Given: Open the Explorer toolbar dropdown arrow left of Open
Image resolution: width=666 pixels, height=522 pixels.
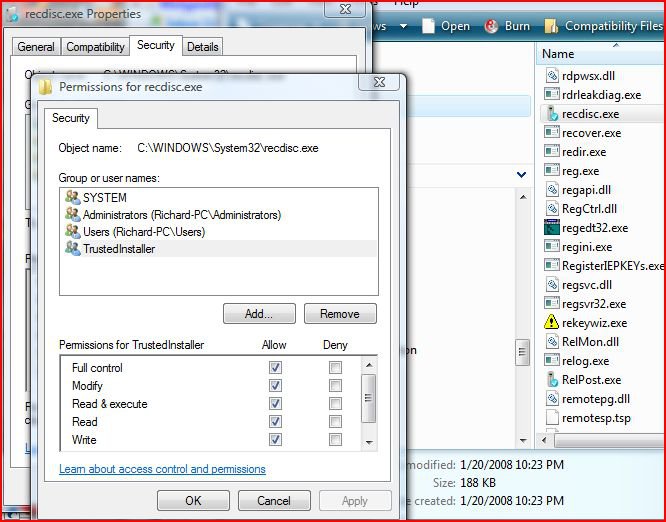Looking at the screenshot, I should [404, 26].
